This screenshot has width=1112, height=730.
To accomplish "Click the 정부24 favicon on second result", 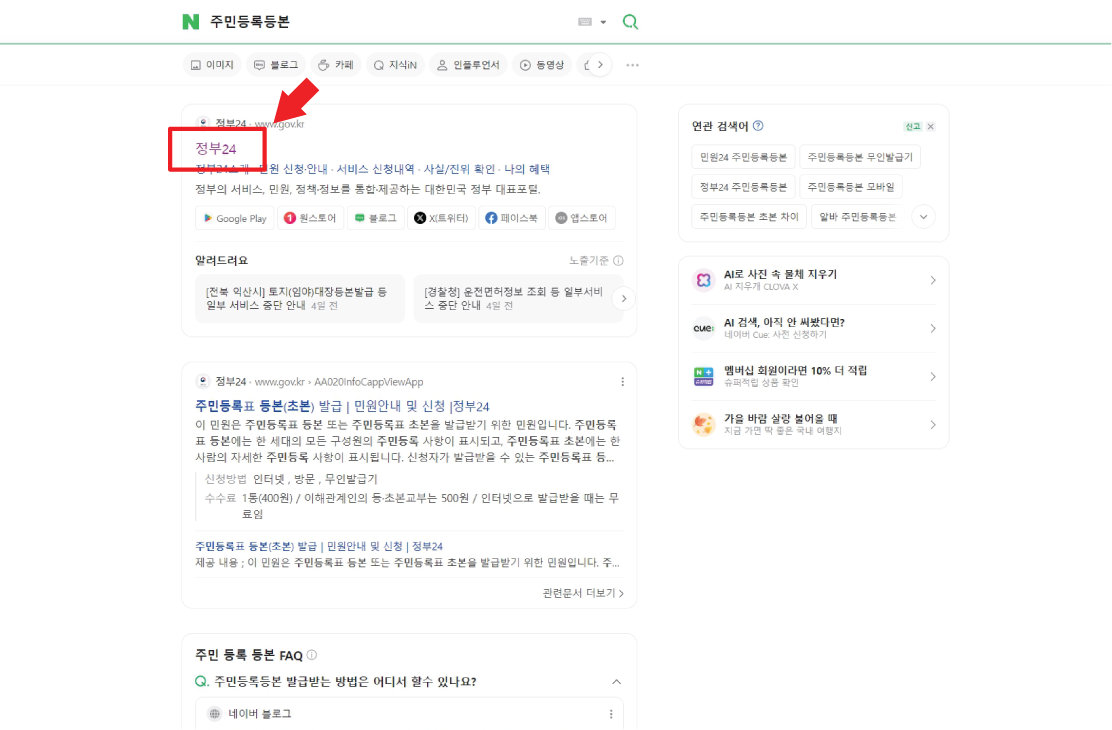I will (x=203, y=382).
